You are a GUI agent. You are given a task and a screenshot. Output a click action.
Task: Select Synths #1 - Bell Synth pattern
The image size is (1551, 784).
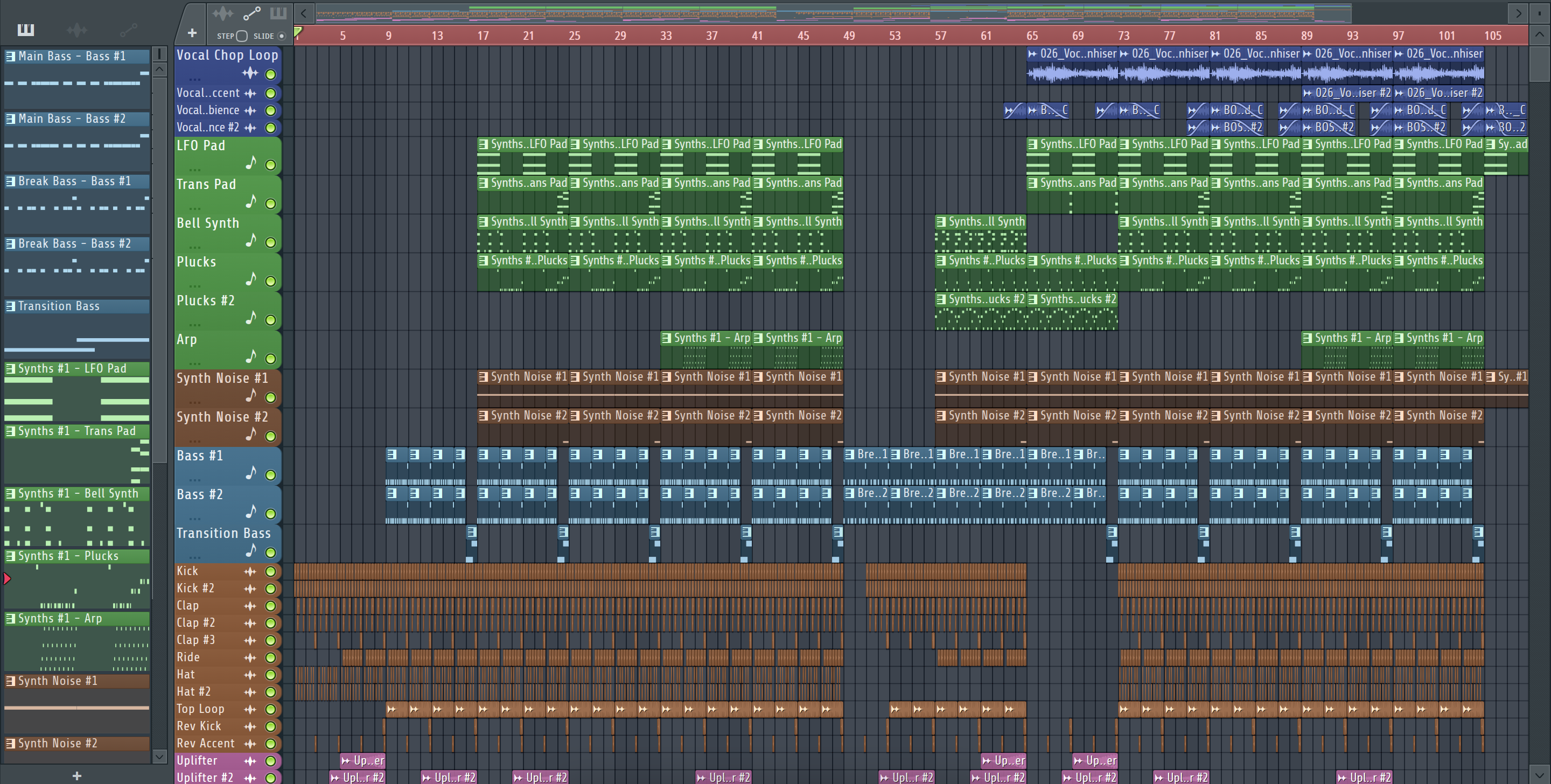point(76,494)
